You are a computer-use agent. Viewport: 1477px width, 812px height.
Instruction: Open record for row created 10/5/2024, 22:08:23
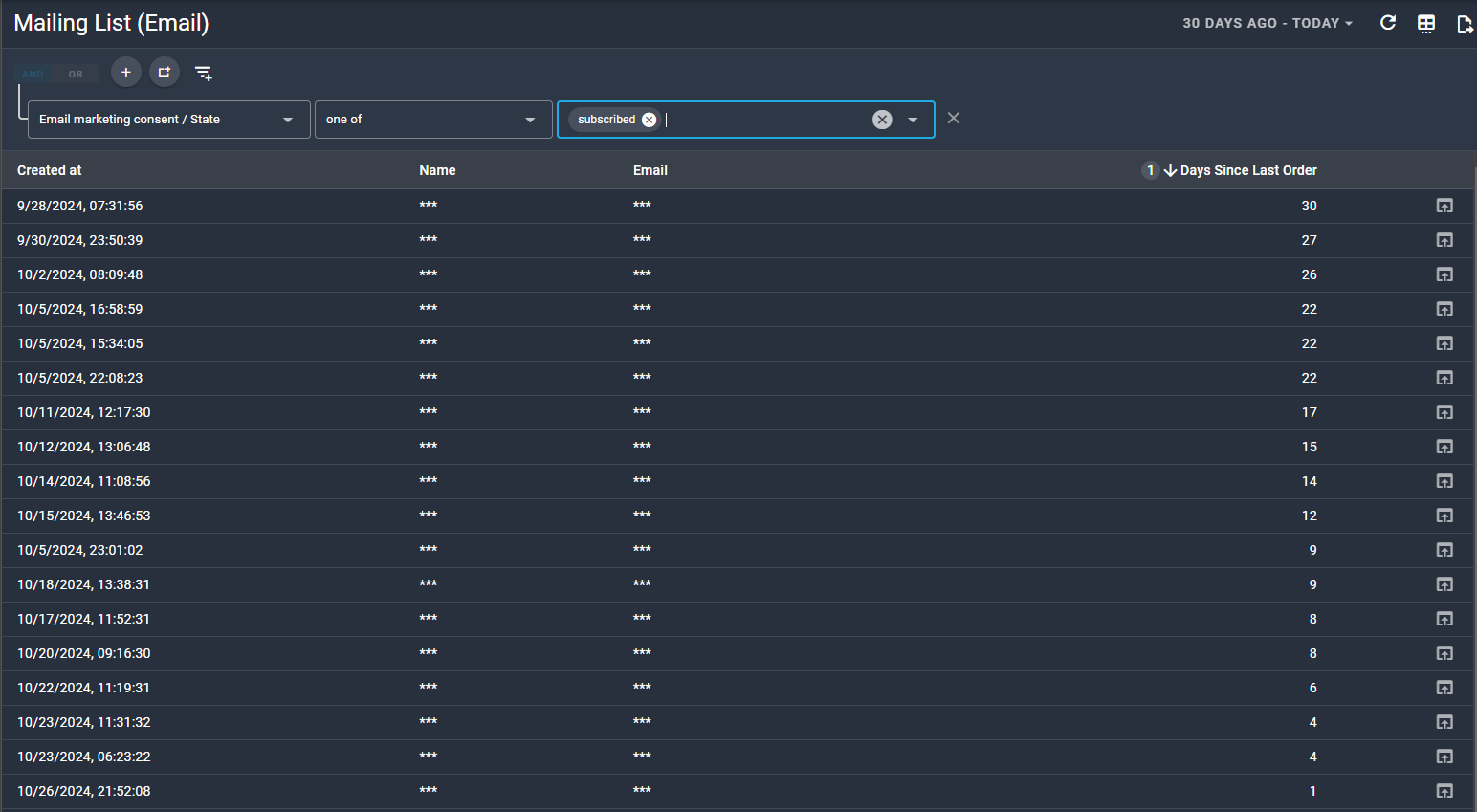pyautogui.click(x=1444, y=378)
